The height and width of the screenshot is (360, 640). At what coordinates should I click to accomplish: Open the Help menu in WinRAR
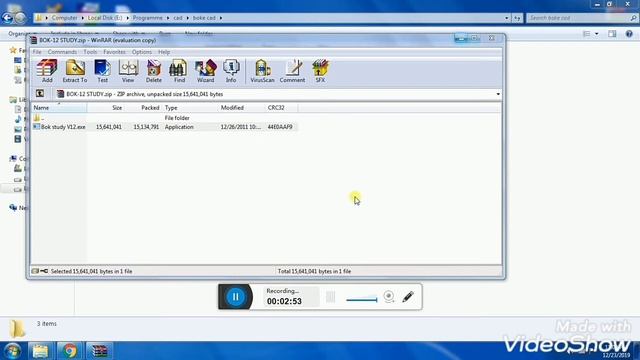coord(164,52)
